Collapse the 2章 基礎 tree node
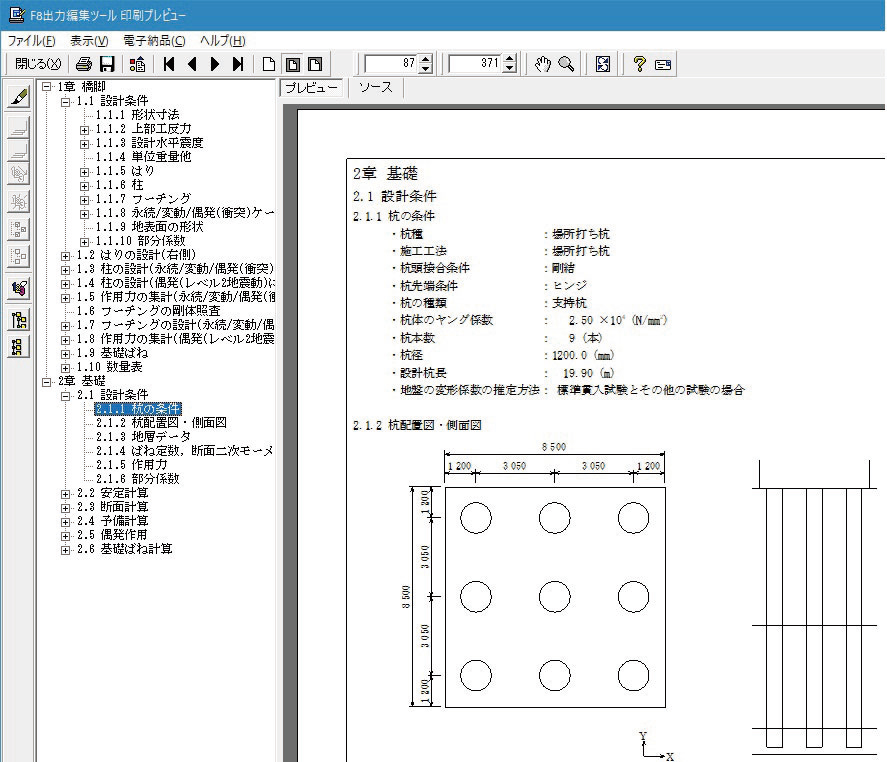This screenshot has width=887, height=762. (47, 382)
